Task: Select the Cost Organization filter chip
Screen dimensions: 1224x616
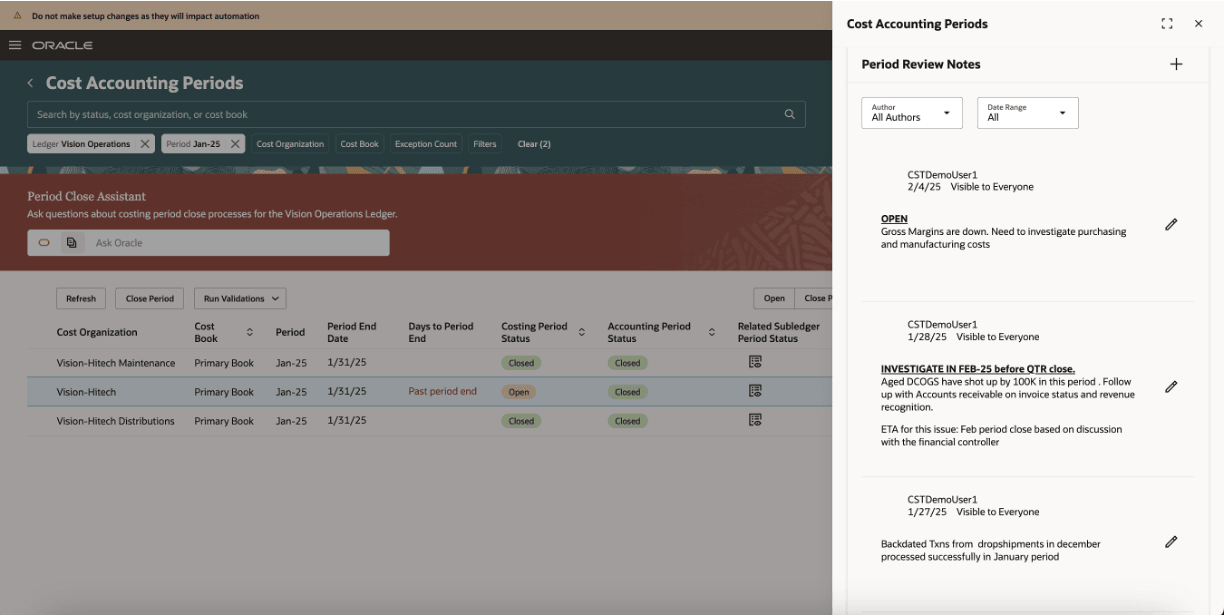Action: pos(290,144)
